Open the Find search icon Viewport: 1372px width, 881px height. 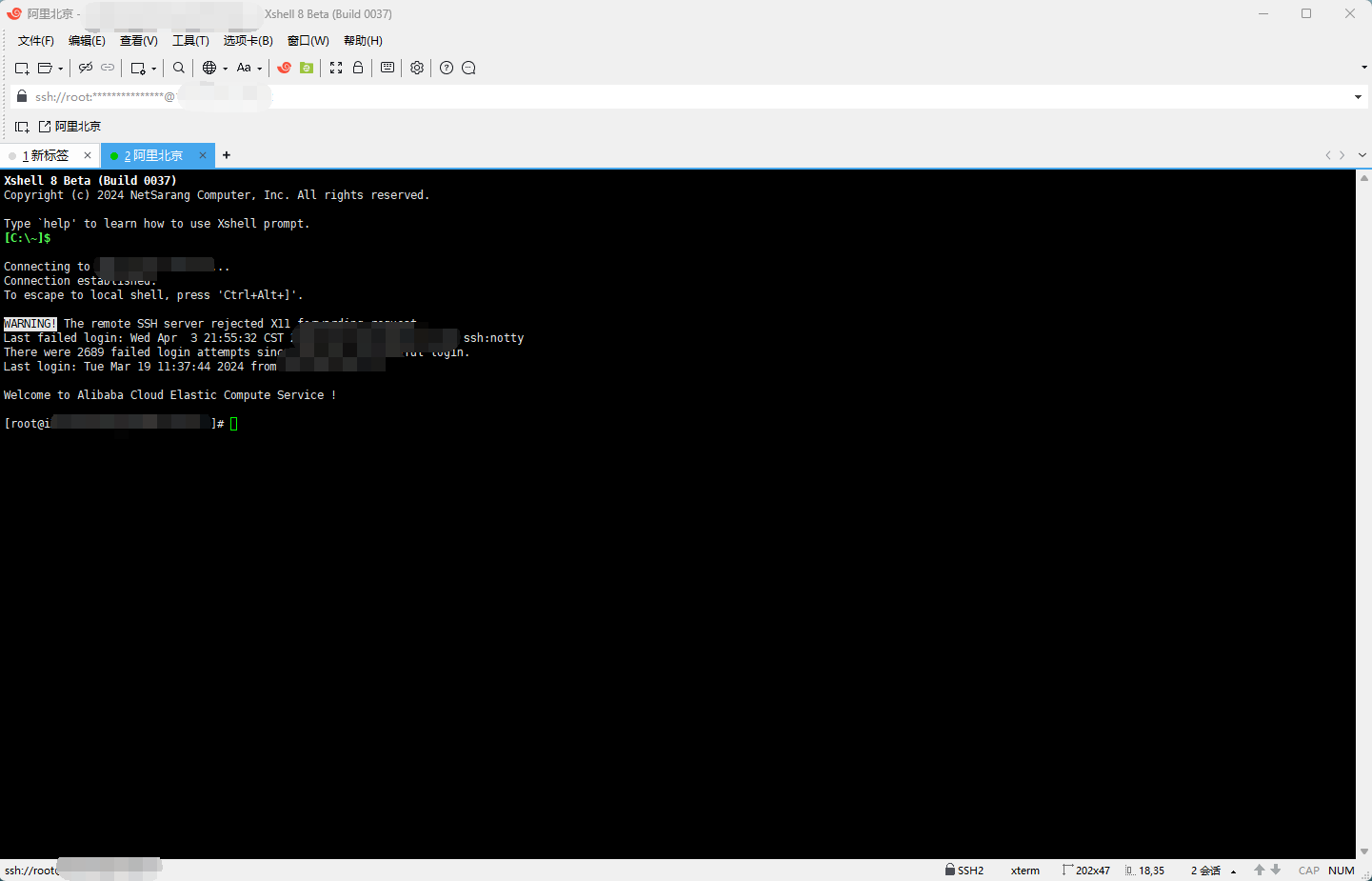pyautogui.click(x=178, y=68)
